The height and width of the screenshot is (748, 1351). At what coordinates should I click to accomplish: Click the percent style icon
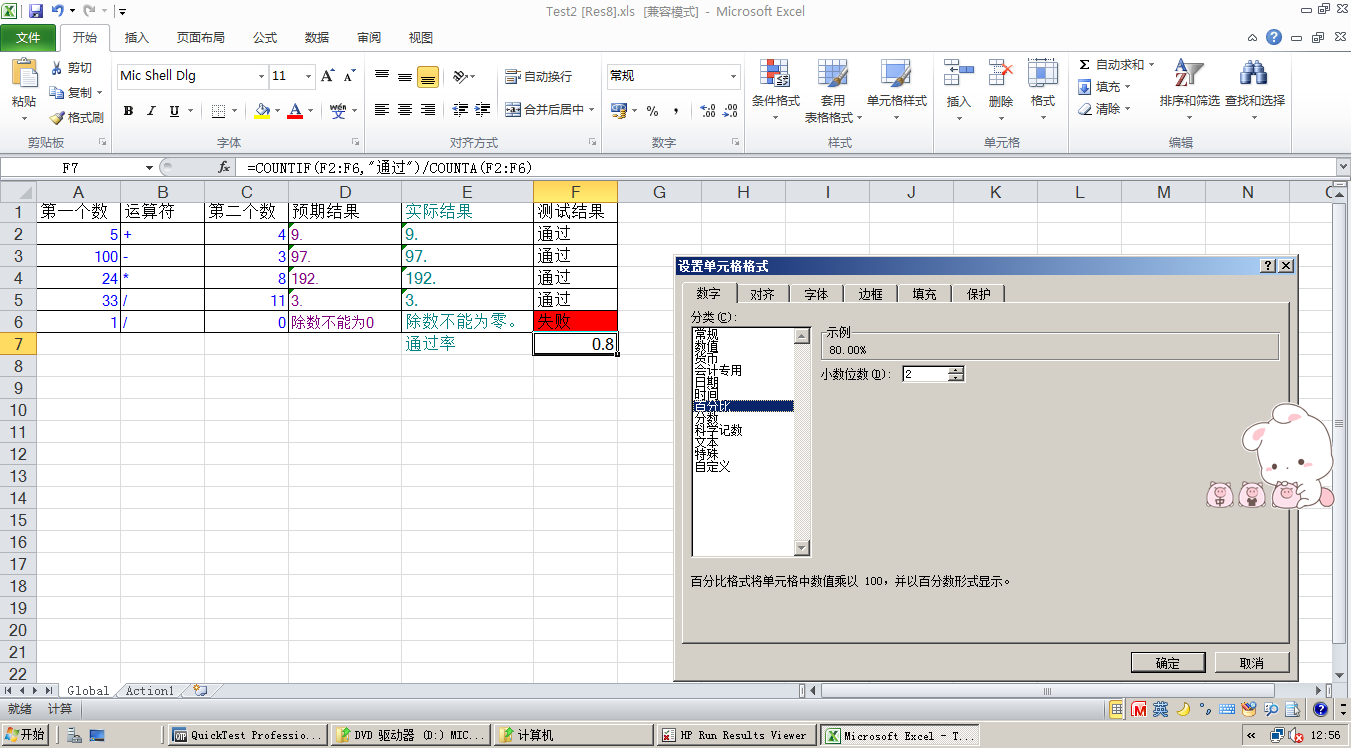click(x=652, y=110)
